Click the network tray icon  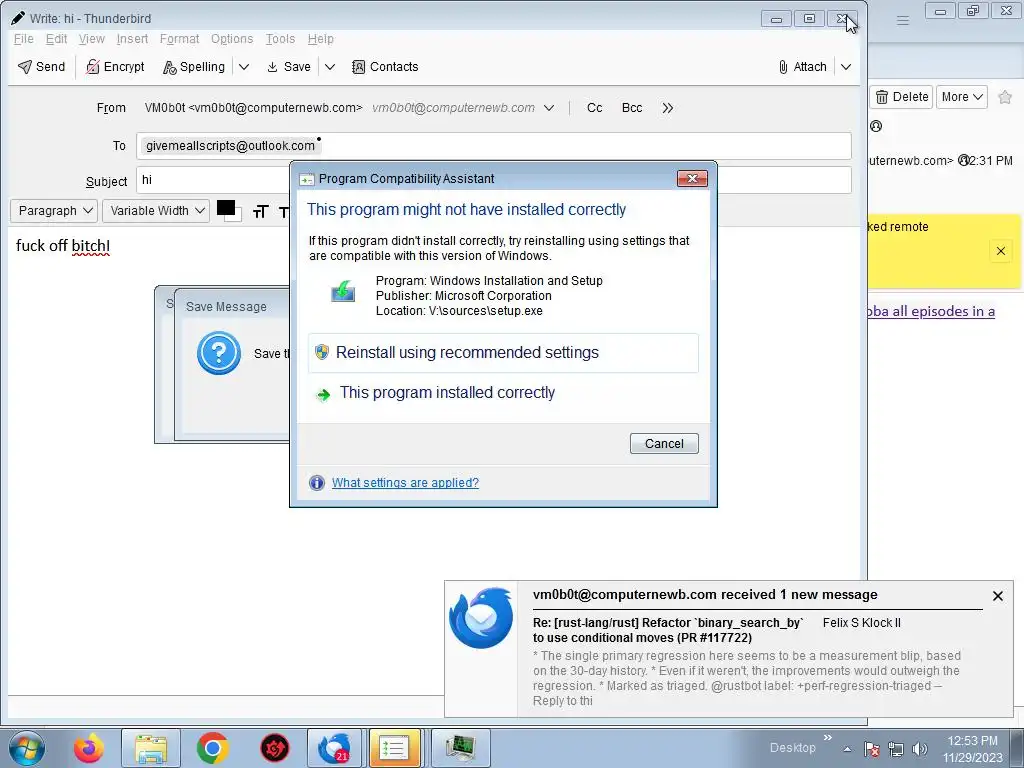pos(896,749)
